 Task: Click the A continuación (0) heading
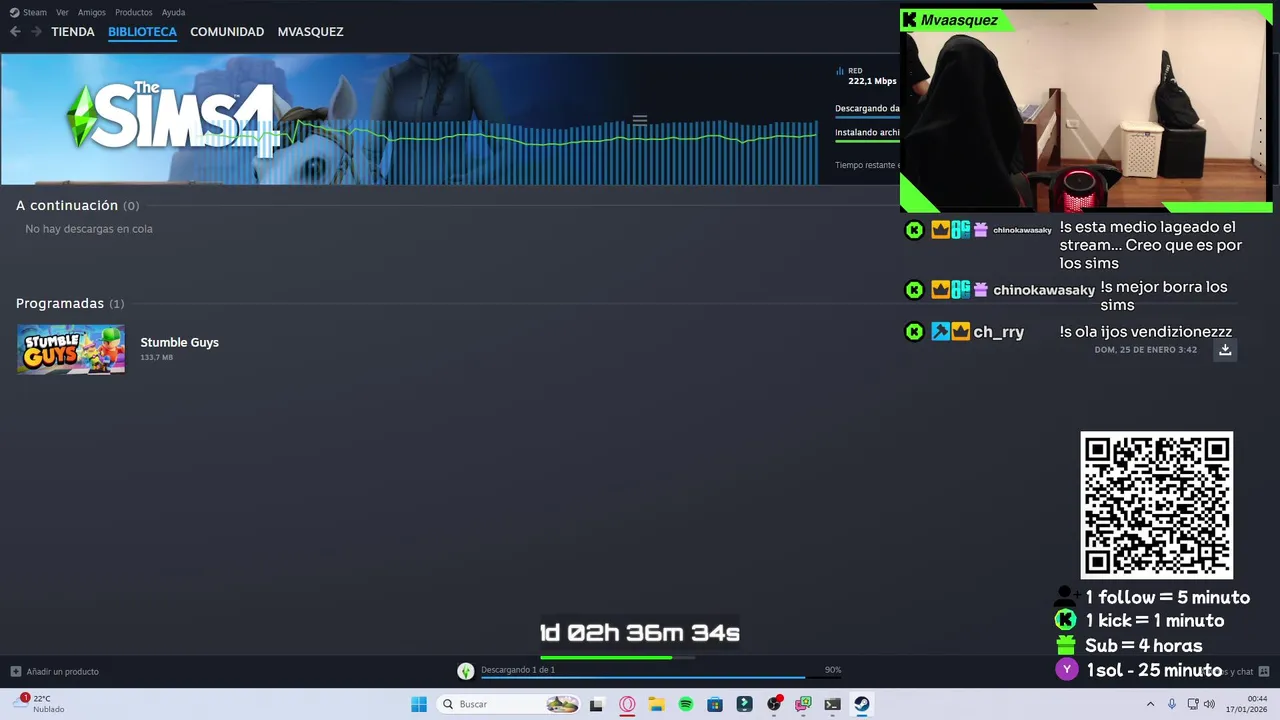pos(77,205)
